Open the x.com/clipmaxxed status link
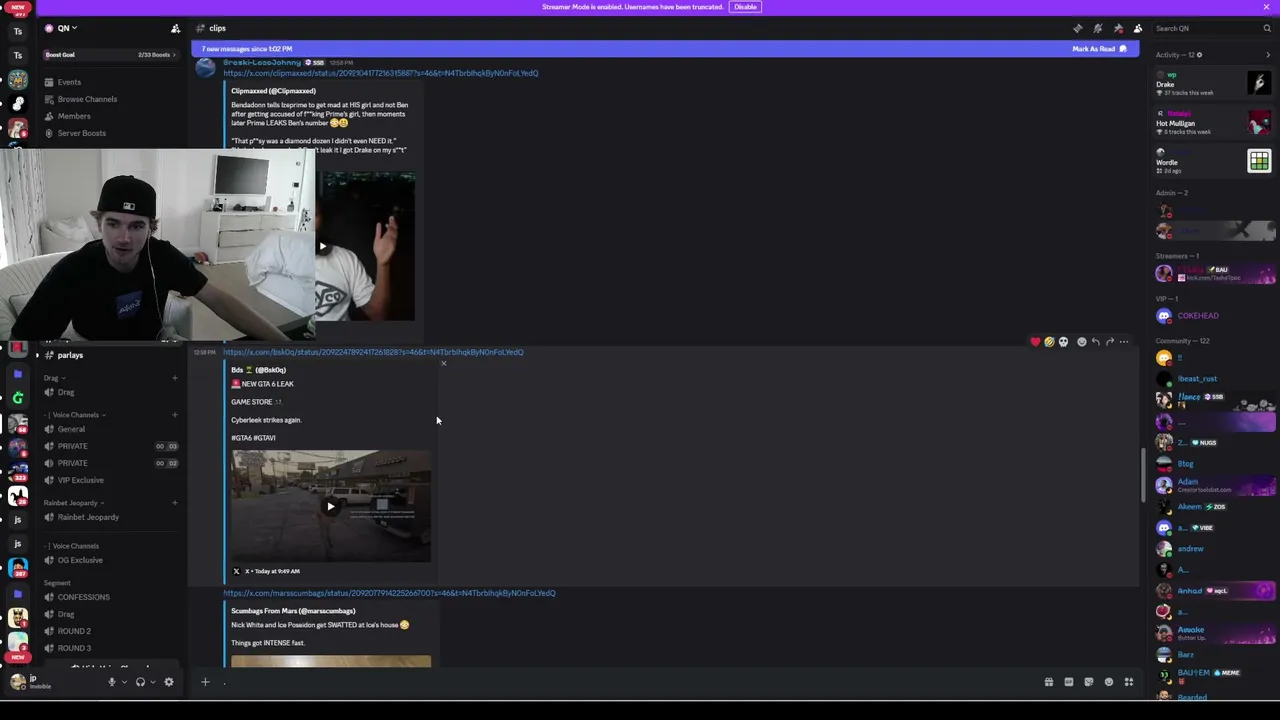This screenshot has height=720, width=1280. pyautogui.click(x=381, y=73)
